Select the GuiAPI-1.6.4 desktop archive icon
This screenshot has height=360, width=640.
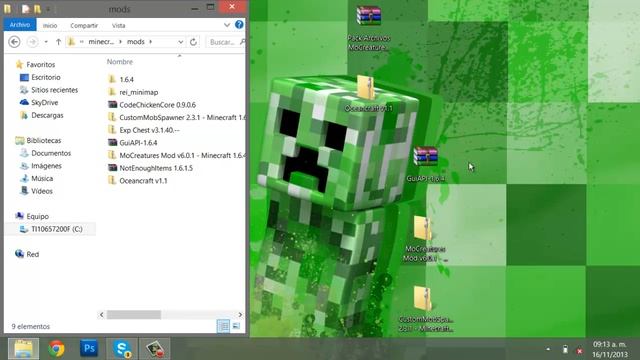pyautogui.click(x=425, y=164)
